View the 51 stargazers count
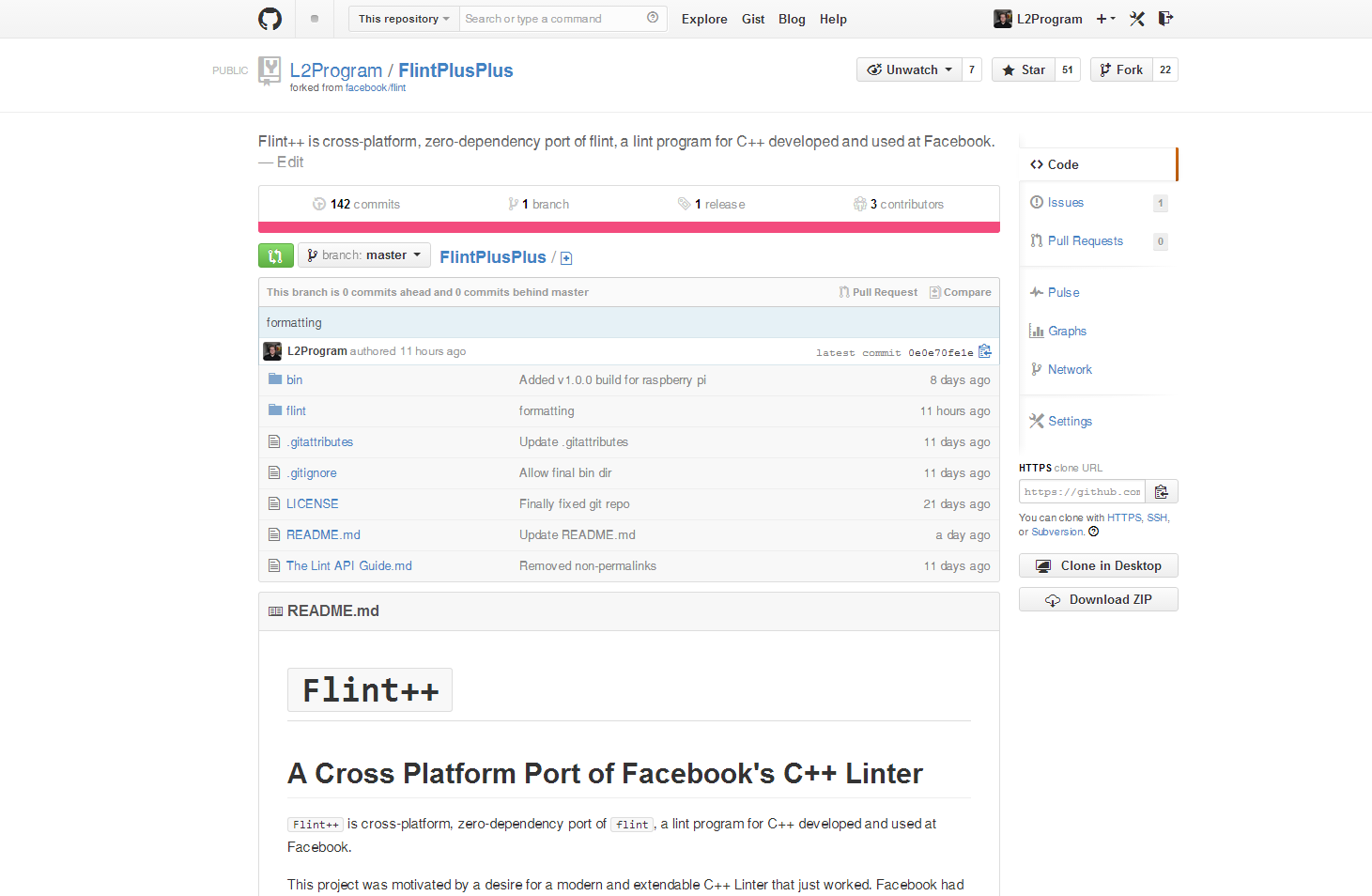This screenshot has width=1372, height=896. (1068, 70)
